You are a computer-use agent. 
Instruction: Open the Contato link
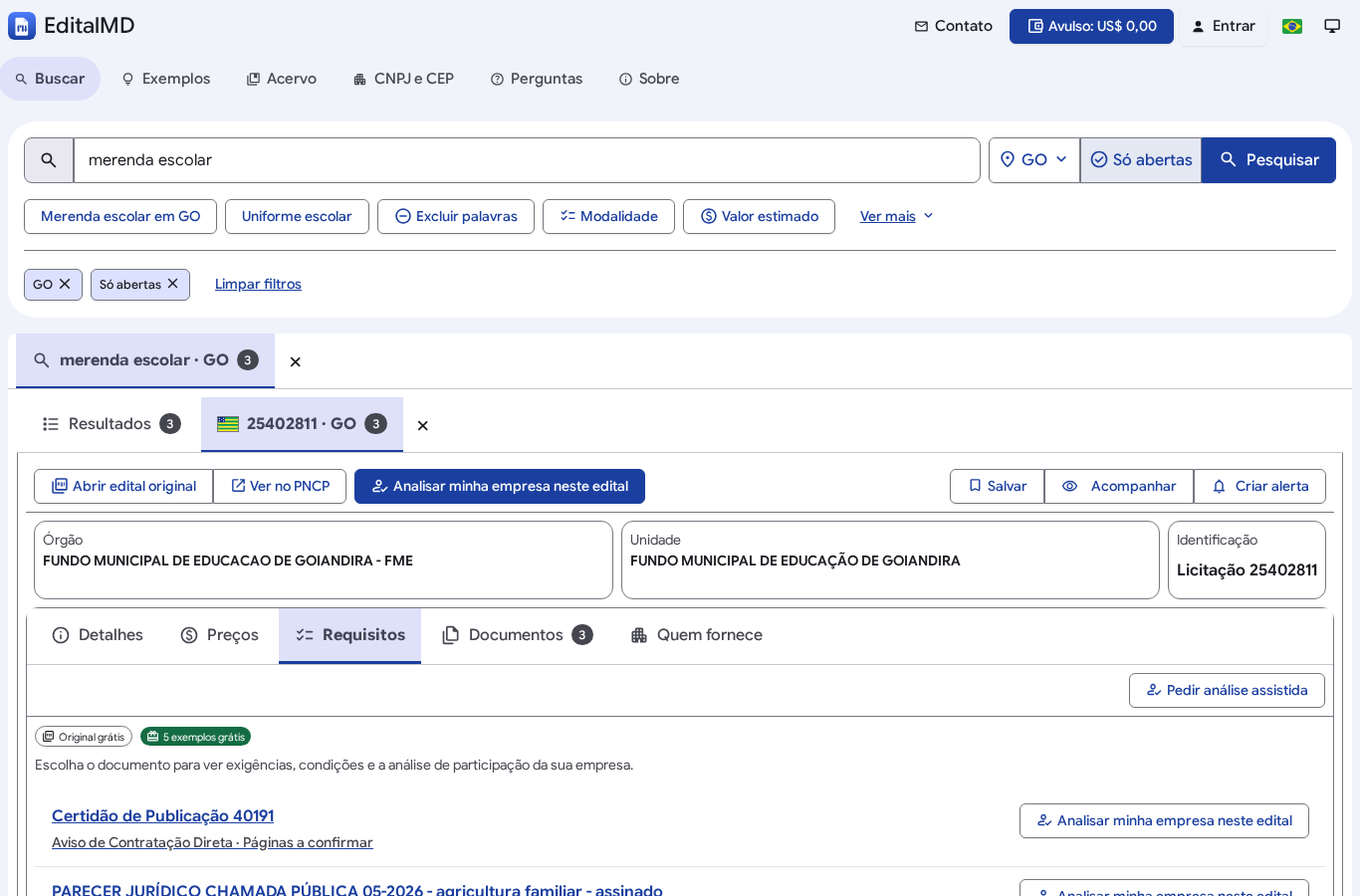[953, 26]
